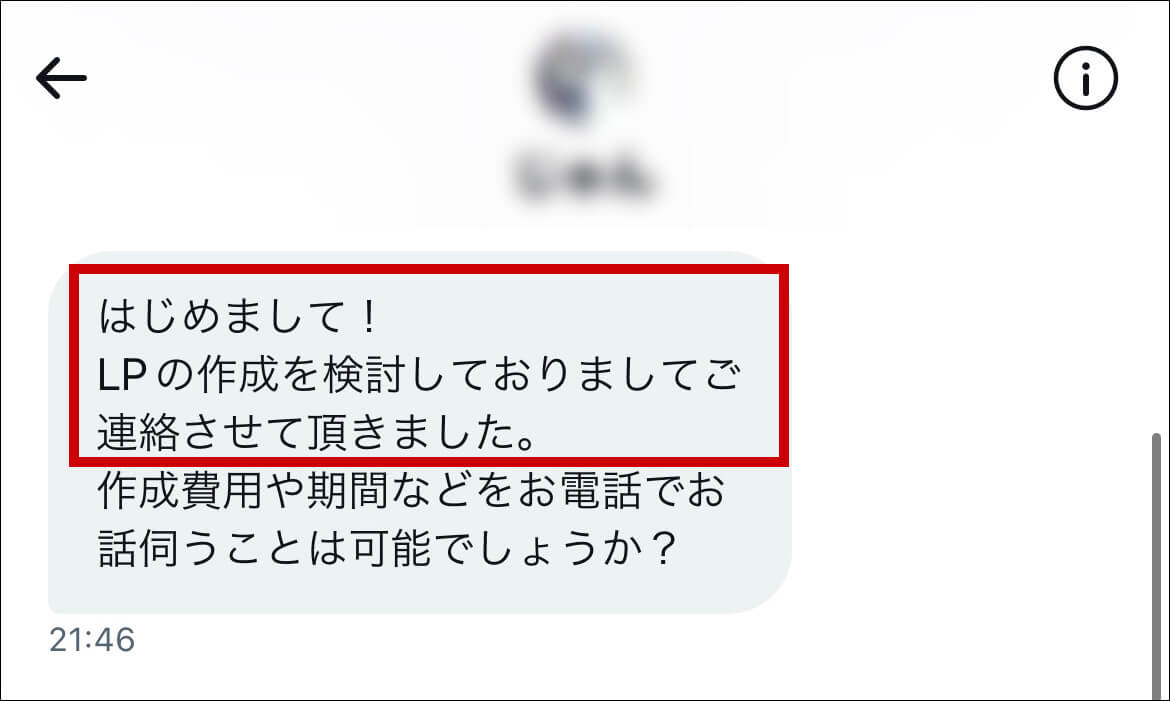Click the scrollbar thumb on right edge
This screenshot has height=701, width=1170.
[1156, 564]
